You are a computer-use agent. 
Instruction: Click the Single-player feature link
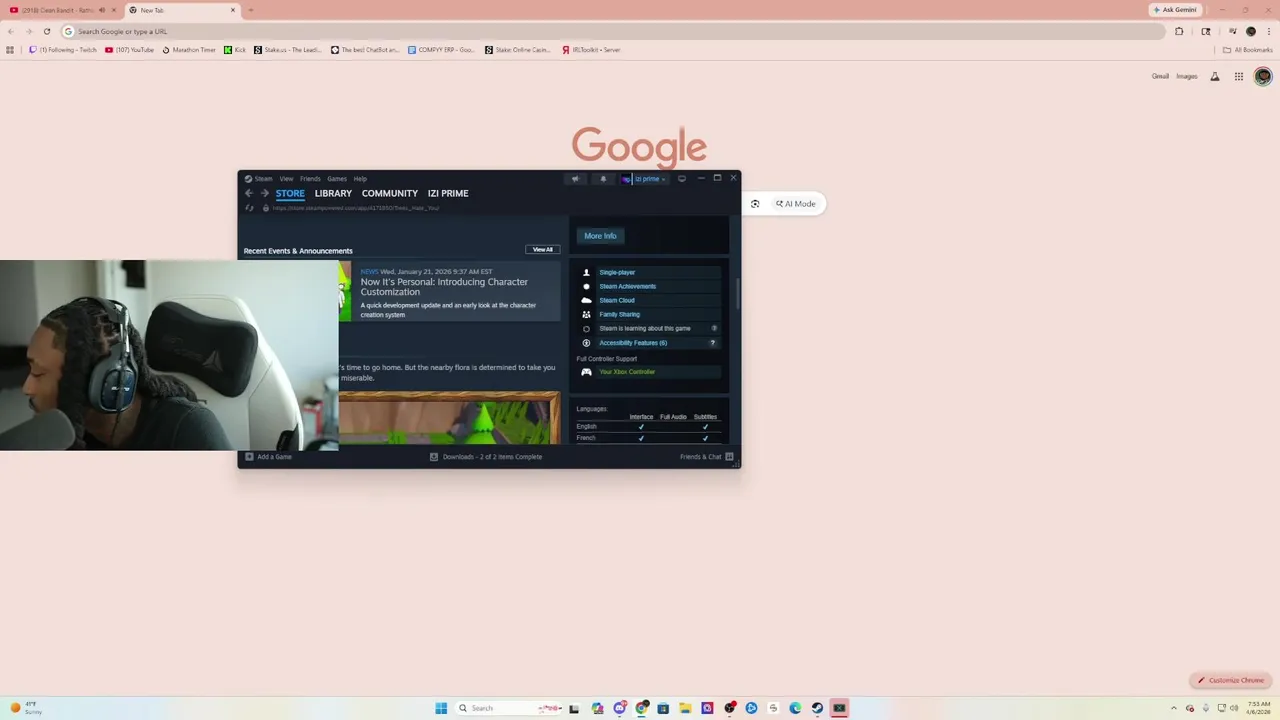pyautogui.click(x=617, y=272)
